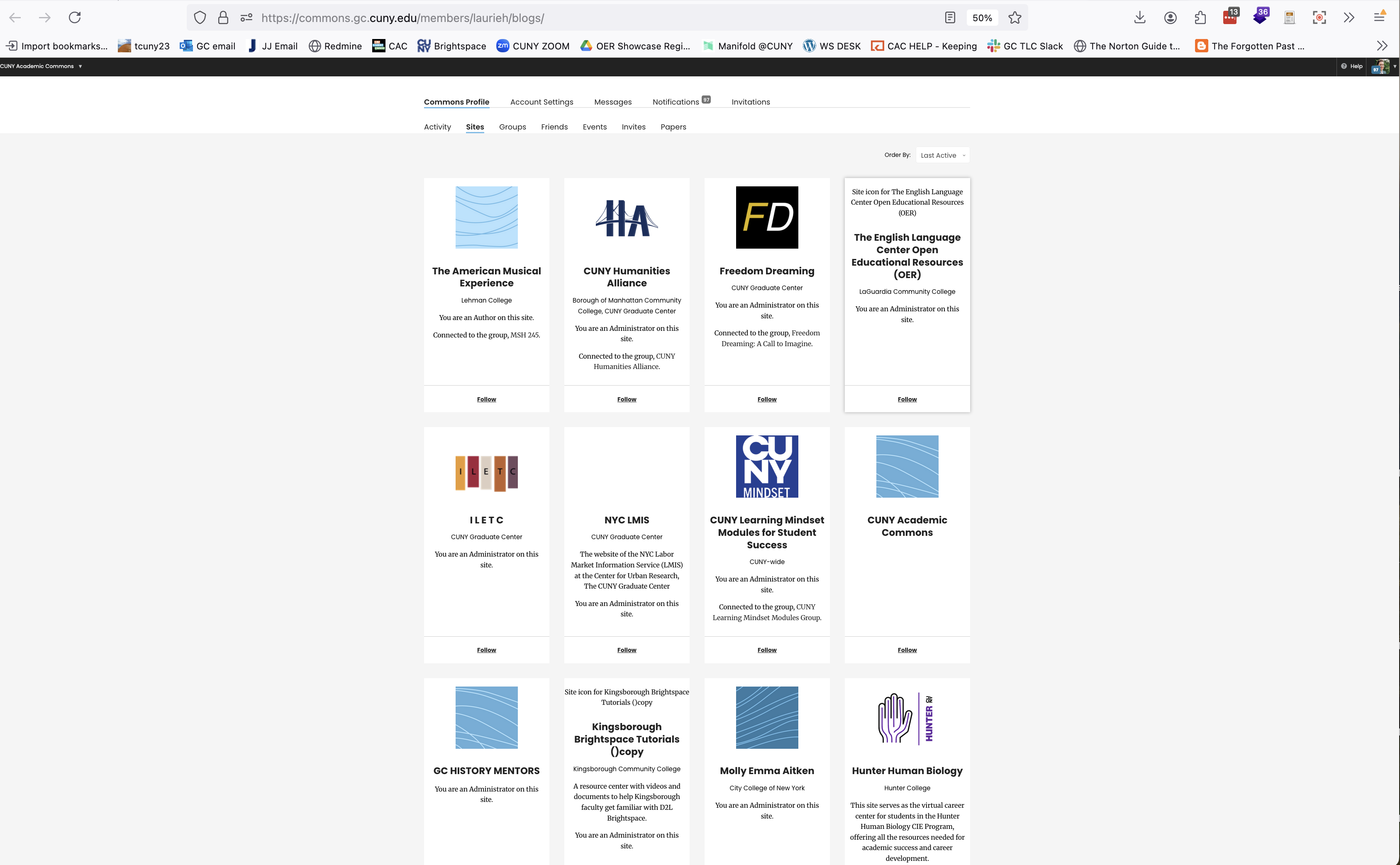Follow the Freedom Dreaming site
The height and width of the screenshot is (865, 1400).
[x=766, y=399]
